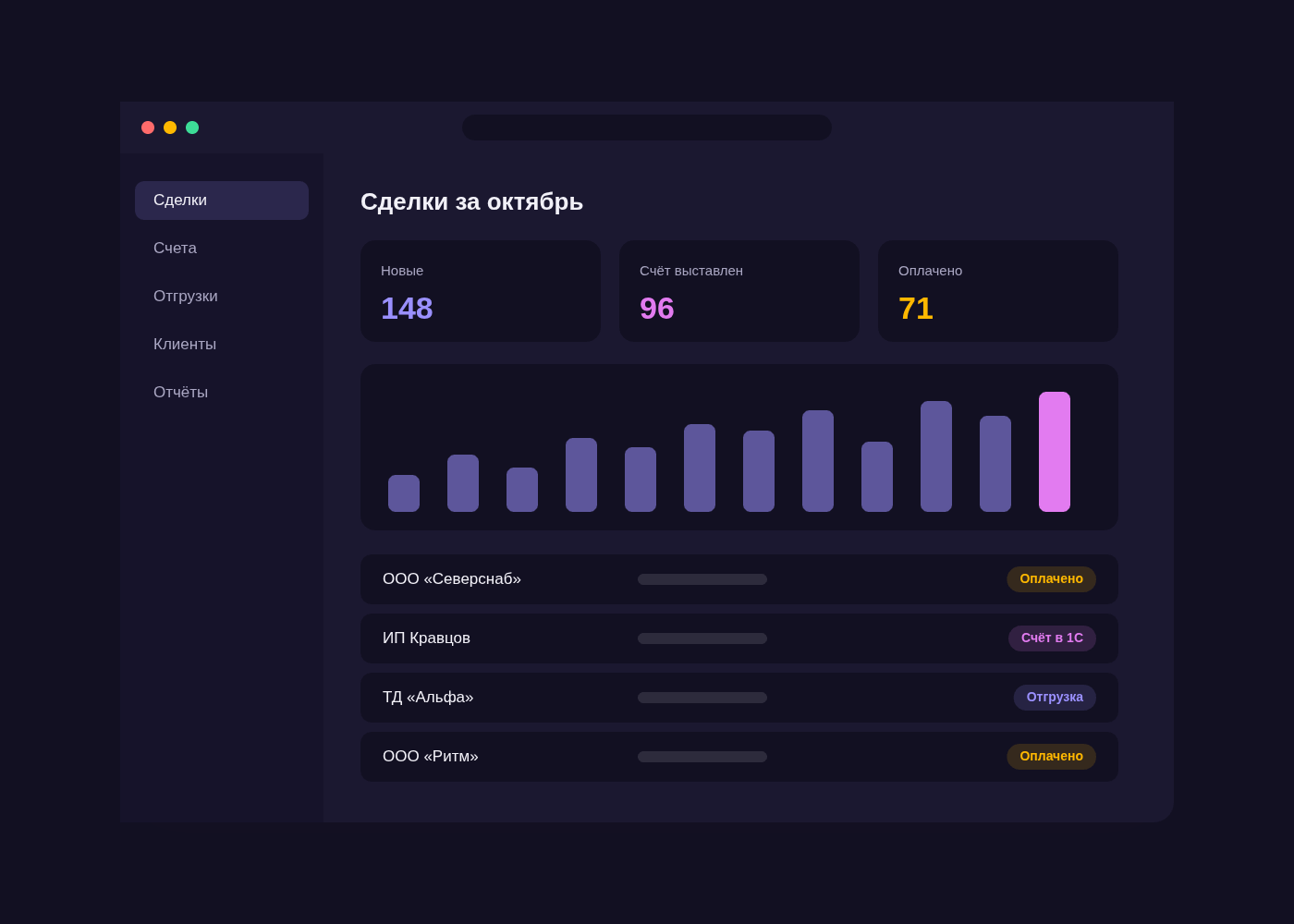Open the ООО «Северснаб» deal row
Viewport: 1294px width, 924px height.
coord(739,579)
